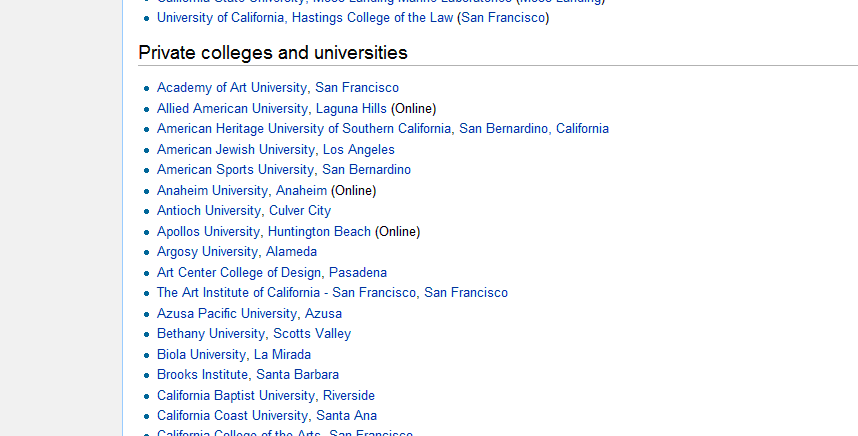
Task: Open American Heritage University of Southern California
Action: [x=304, y=129]
